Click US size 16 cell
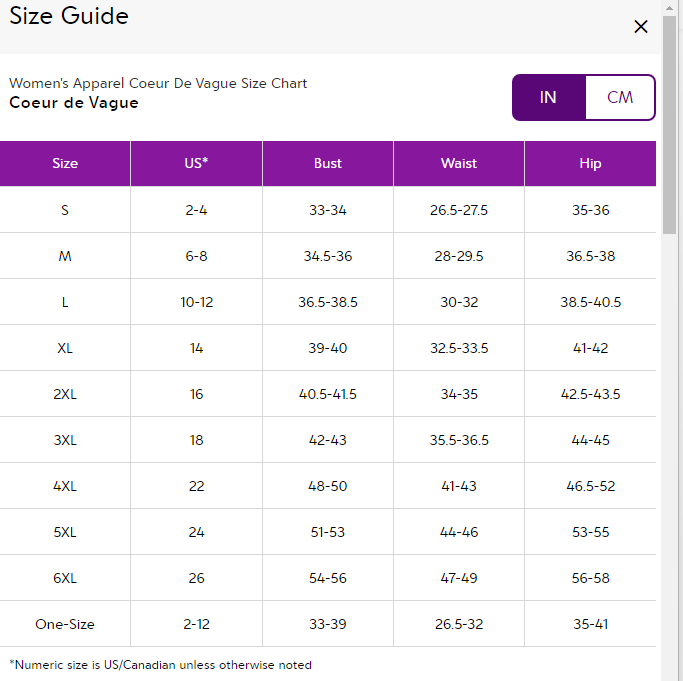The width and height of the screenshot is (683, 681). pyautogui.click(x=196, y=394)
